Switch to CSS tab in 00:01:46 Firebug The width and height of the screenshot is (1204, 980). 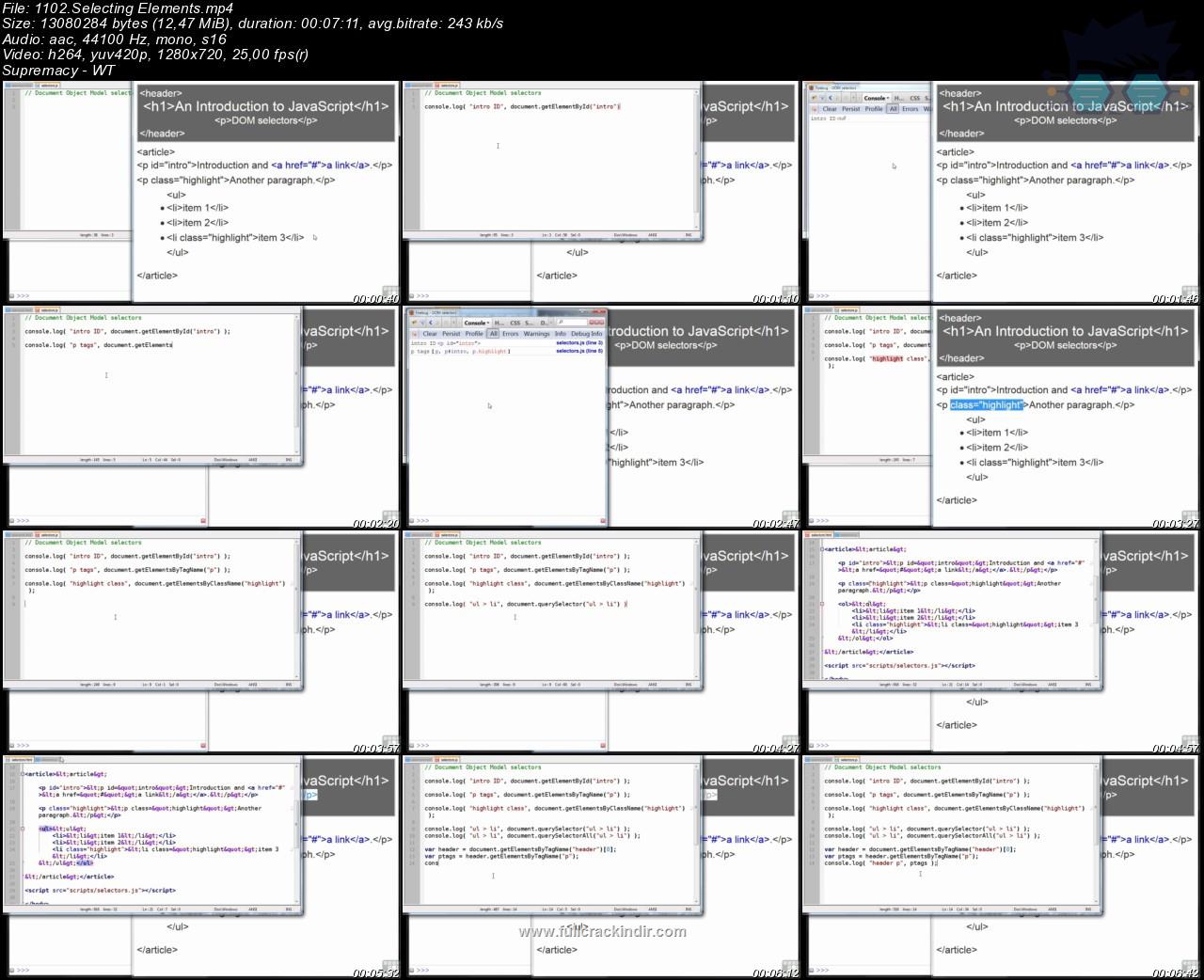coord(915,98)
